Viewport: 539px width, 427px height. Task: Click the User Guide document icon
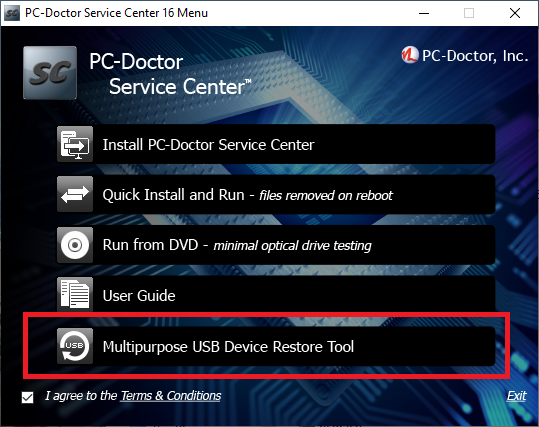75,295
